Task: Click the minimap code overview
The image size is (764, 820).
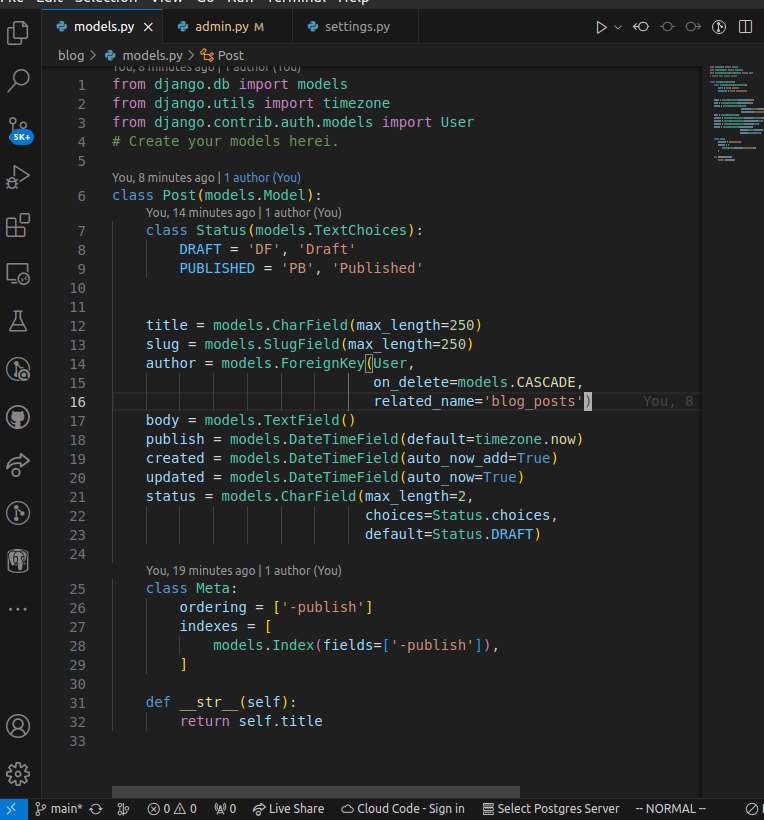Action: click(x=737, y=113)
